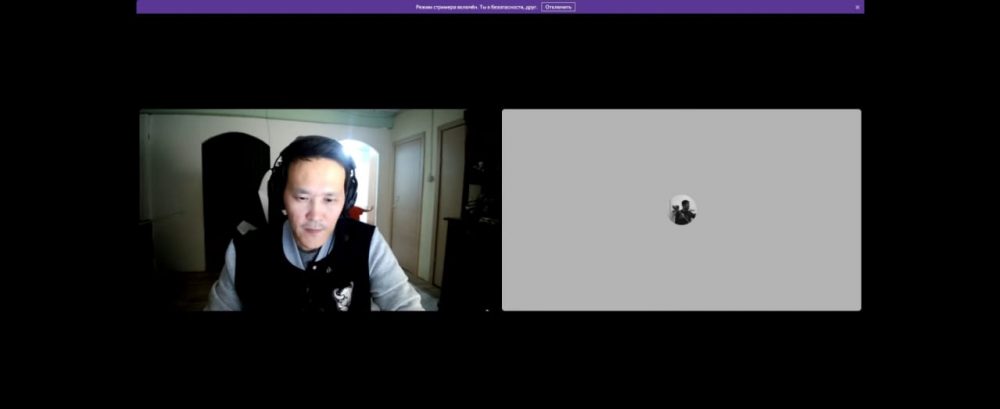The image size is (1000, 409).
Task: Click the streamer mode notice text
Action: coord(476,7)
